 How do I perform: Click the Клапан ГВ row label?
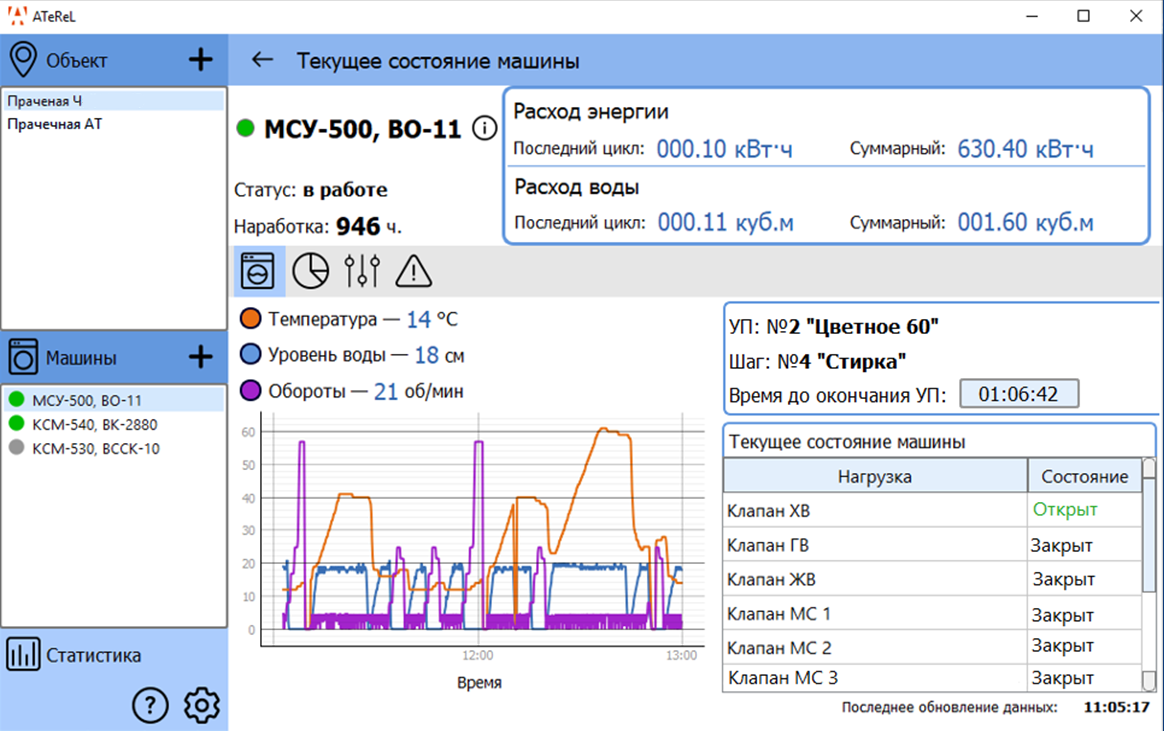point(768,545)
